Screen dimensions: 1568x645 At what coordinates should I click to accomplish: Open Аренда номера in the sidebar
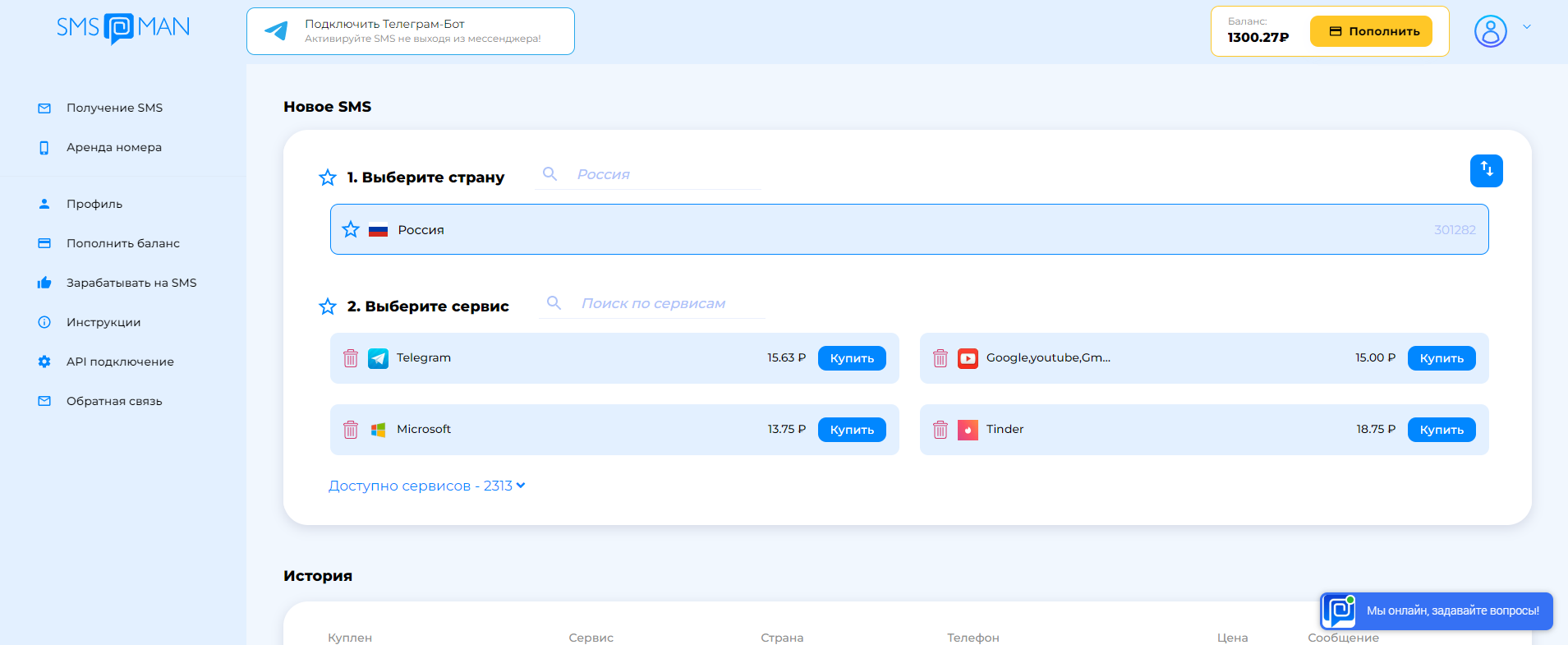[114, 147]
